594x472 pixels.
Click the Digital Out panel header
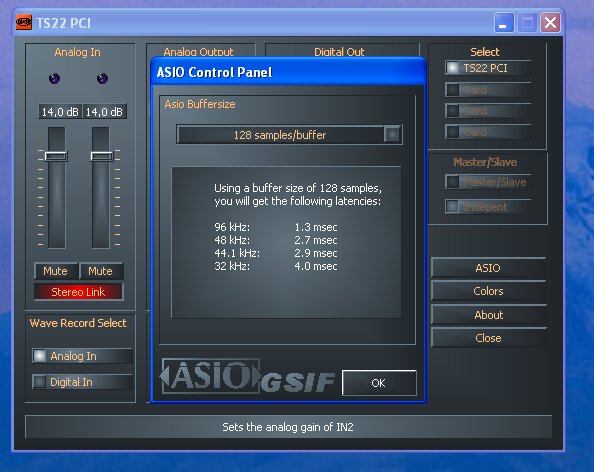[x=339, y=52]
